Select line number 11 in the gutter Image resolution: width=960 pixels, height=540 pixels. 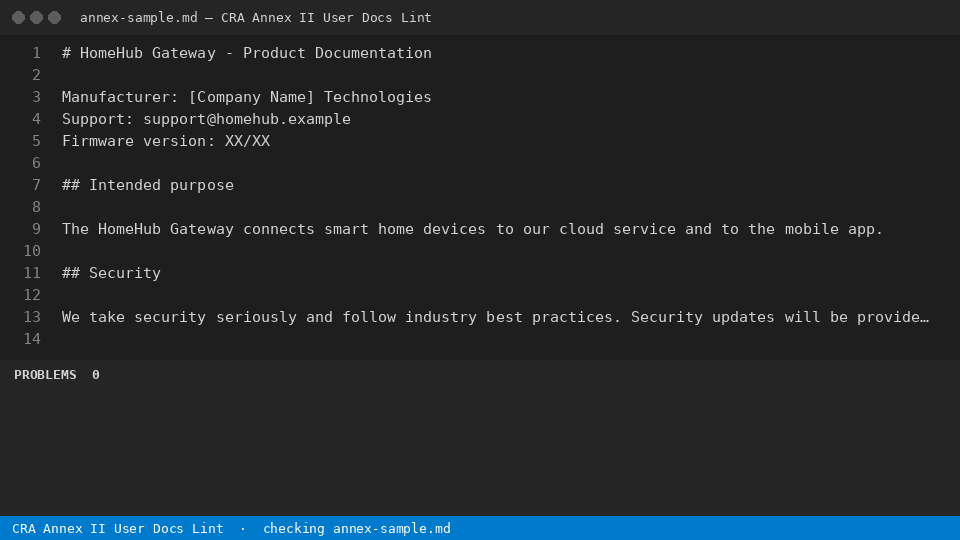point(32,274)
